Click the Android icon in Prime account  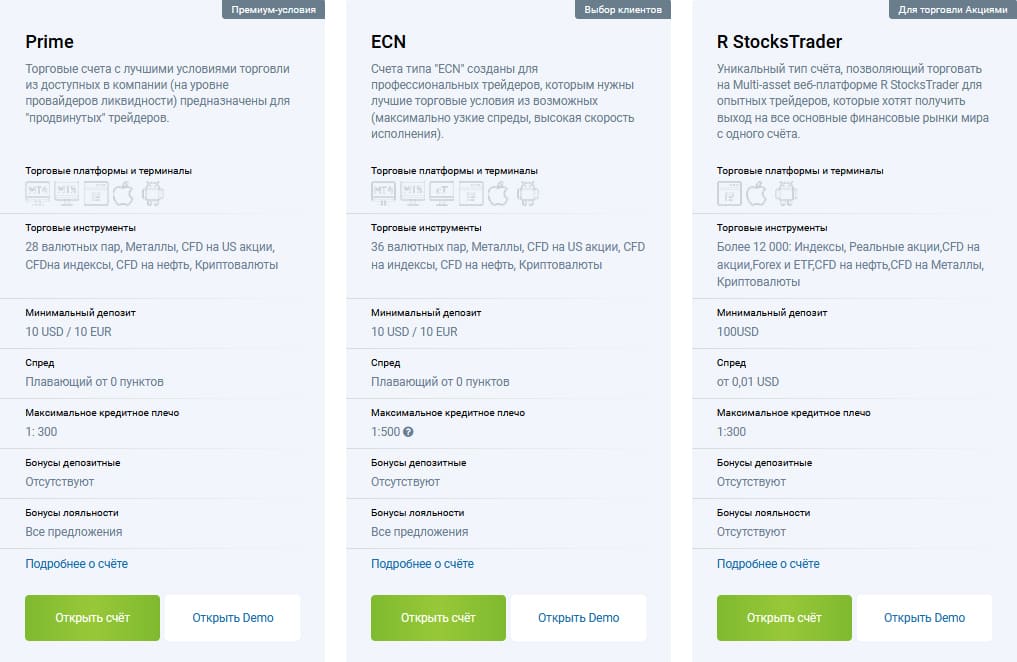(152, 193)
